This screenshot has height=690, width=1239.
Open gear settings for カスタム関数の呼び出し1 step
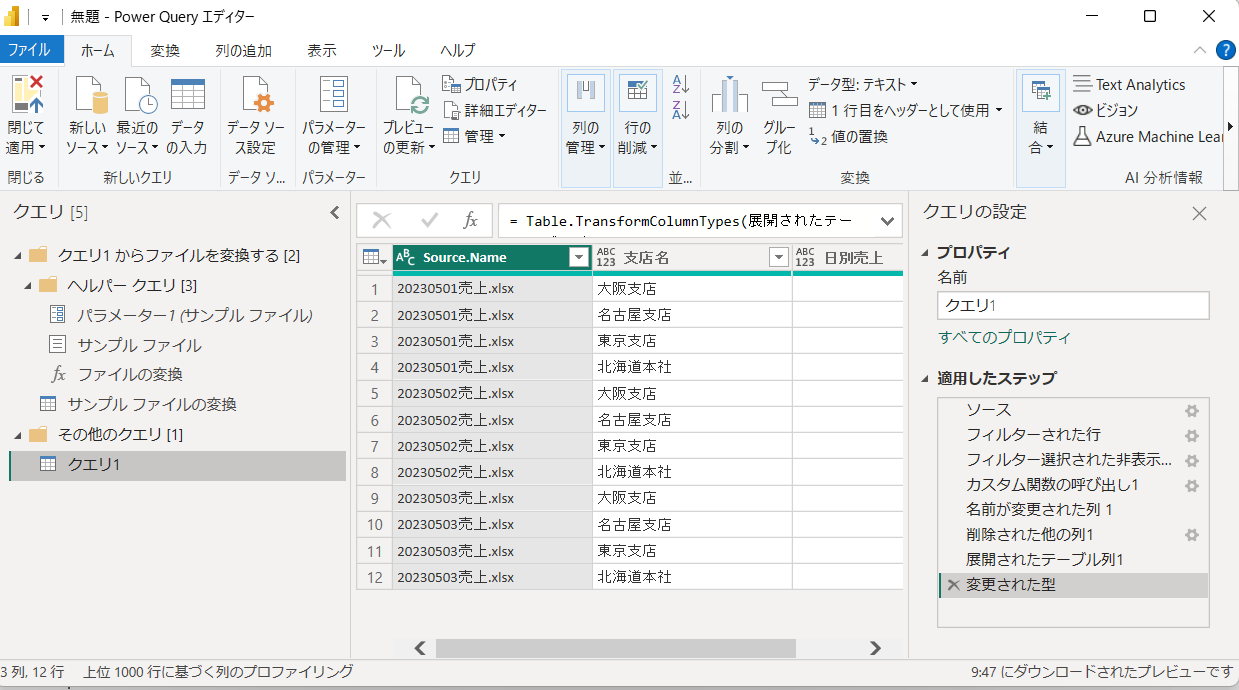pyautogui.click(x=1191, y=485)
